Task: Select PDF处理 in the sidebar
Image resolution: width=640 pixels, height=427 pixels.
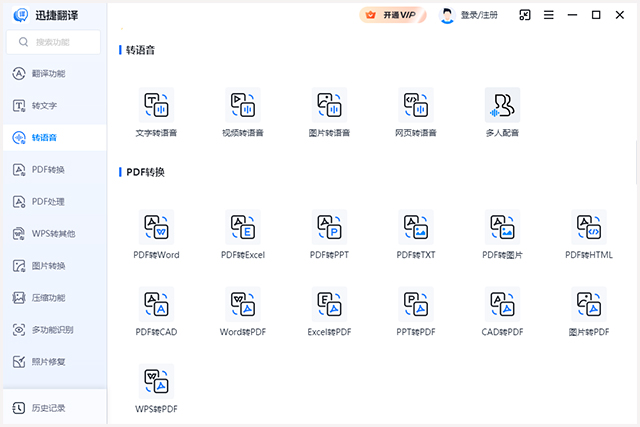Action: pos(55,202)
